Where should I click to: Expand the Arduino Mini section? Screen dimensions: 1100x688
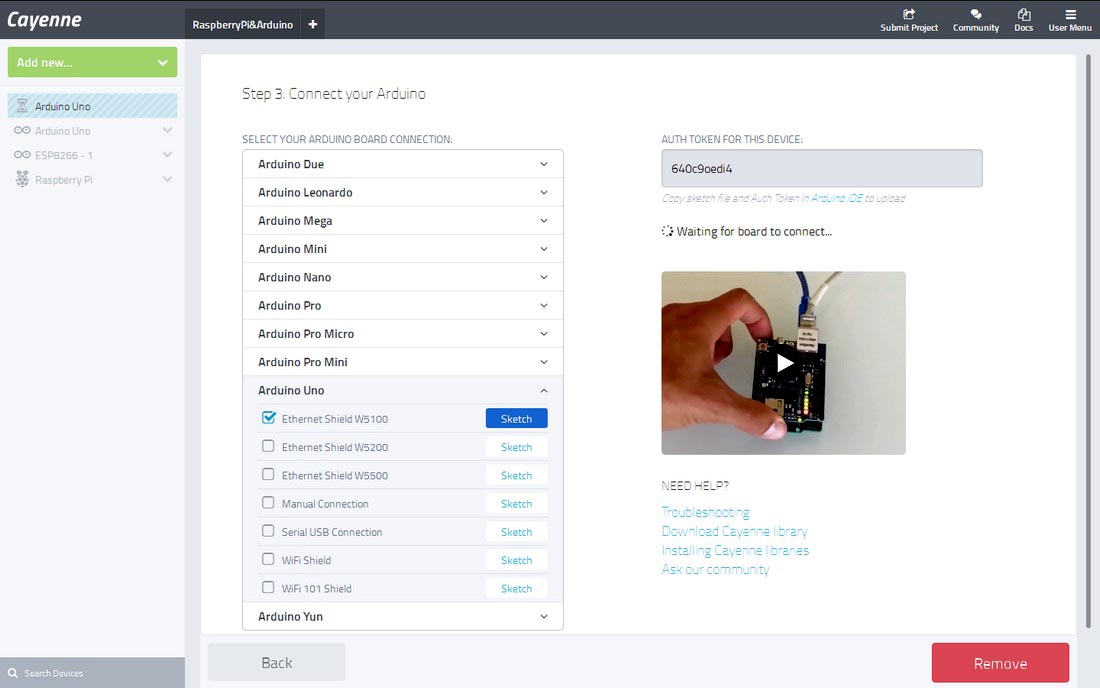click(403, 249)
